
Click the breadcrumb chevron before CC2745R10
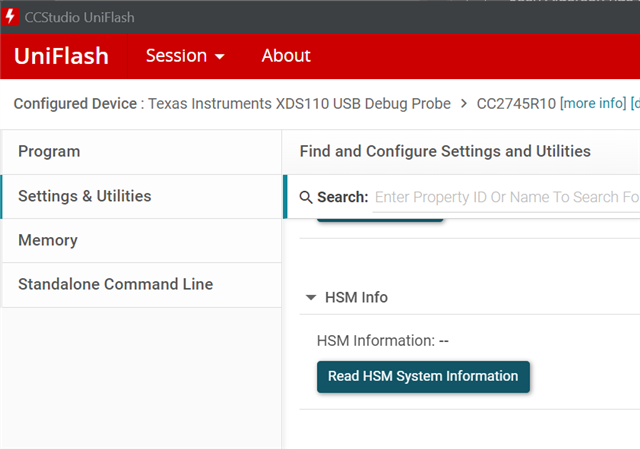464,104
